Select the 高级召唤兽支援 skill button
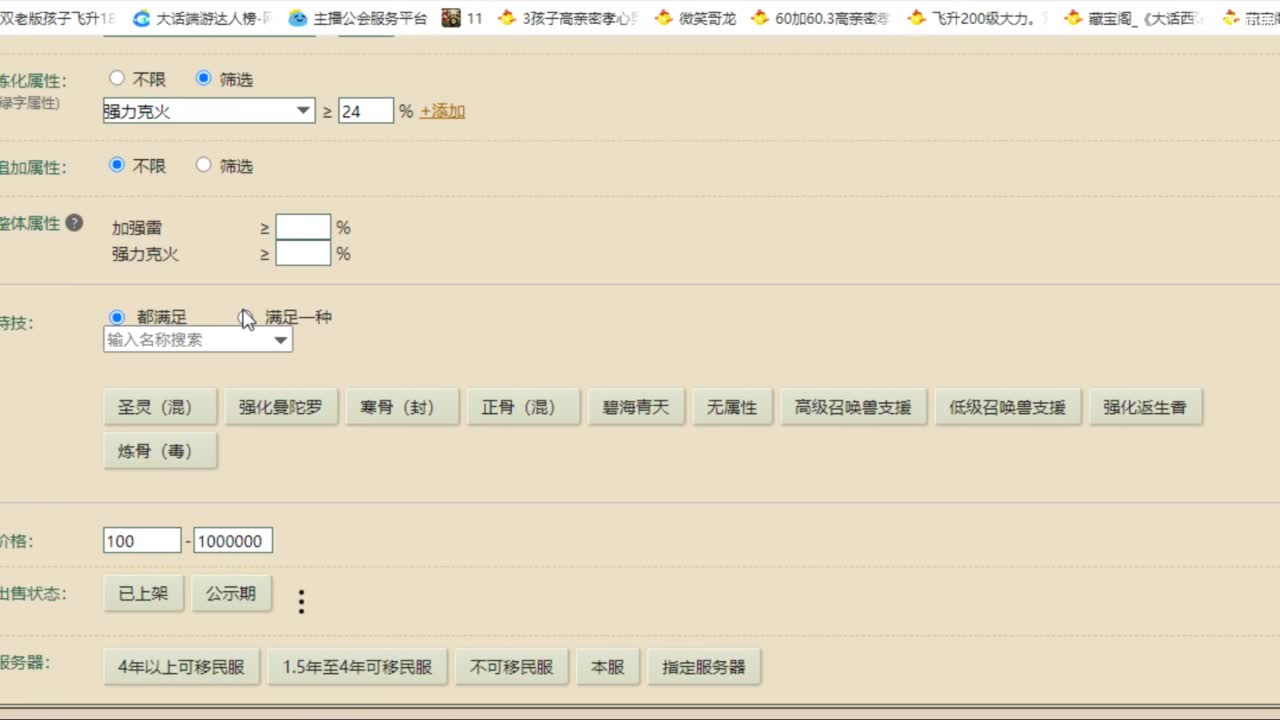Viewport: 1280px width, 720px height. [853, 407]
